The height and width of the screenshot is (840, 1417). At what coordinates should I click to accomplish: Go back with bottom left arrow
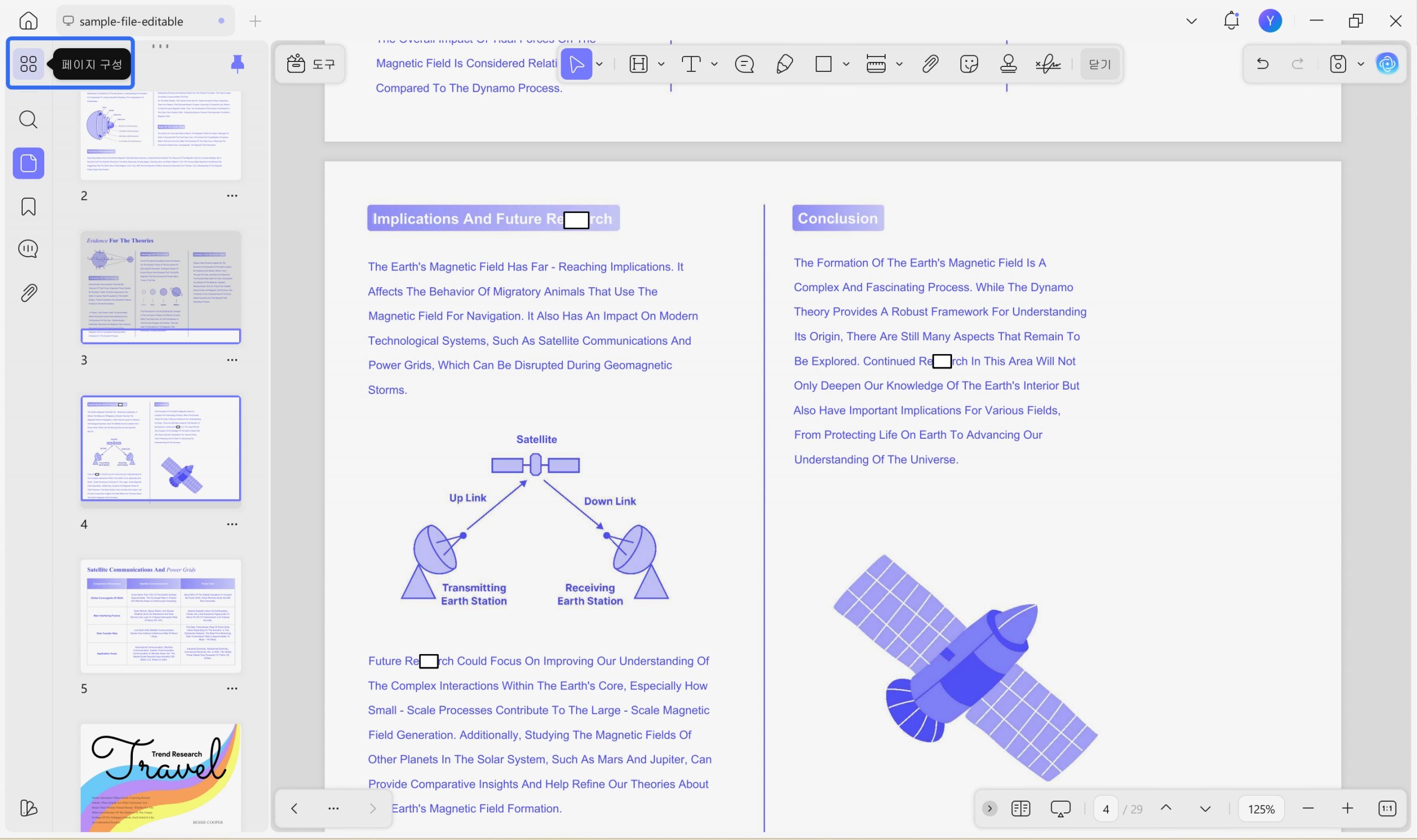tap(294, 808)
